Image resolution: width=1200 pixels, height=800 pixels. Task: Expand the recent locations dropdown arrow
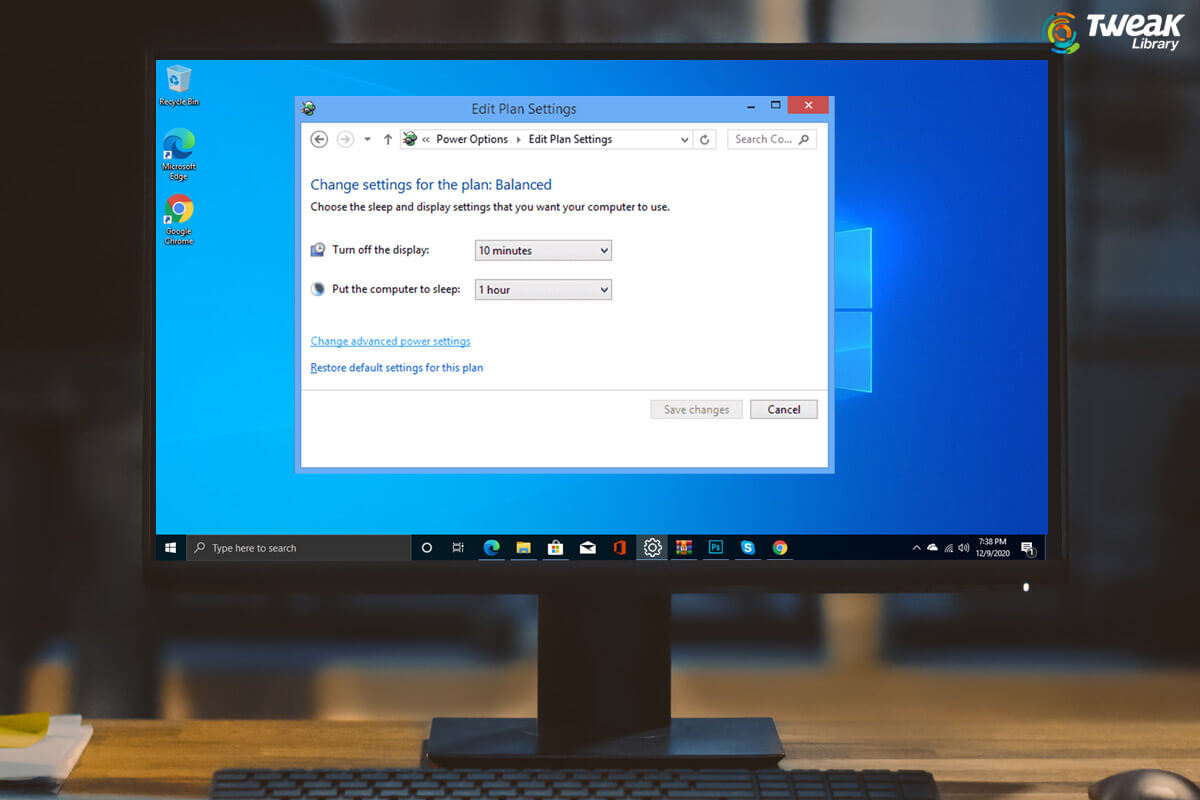(366, 139)
